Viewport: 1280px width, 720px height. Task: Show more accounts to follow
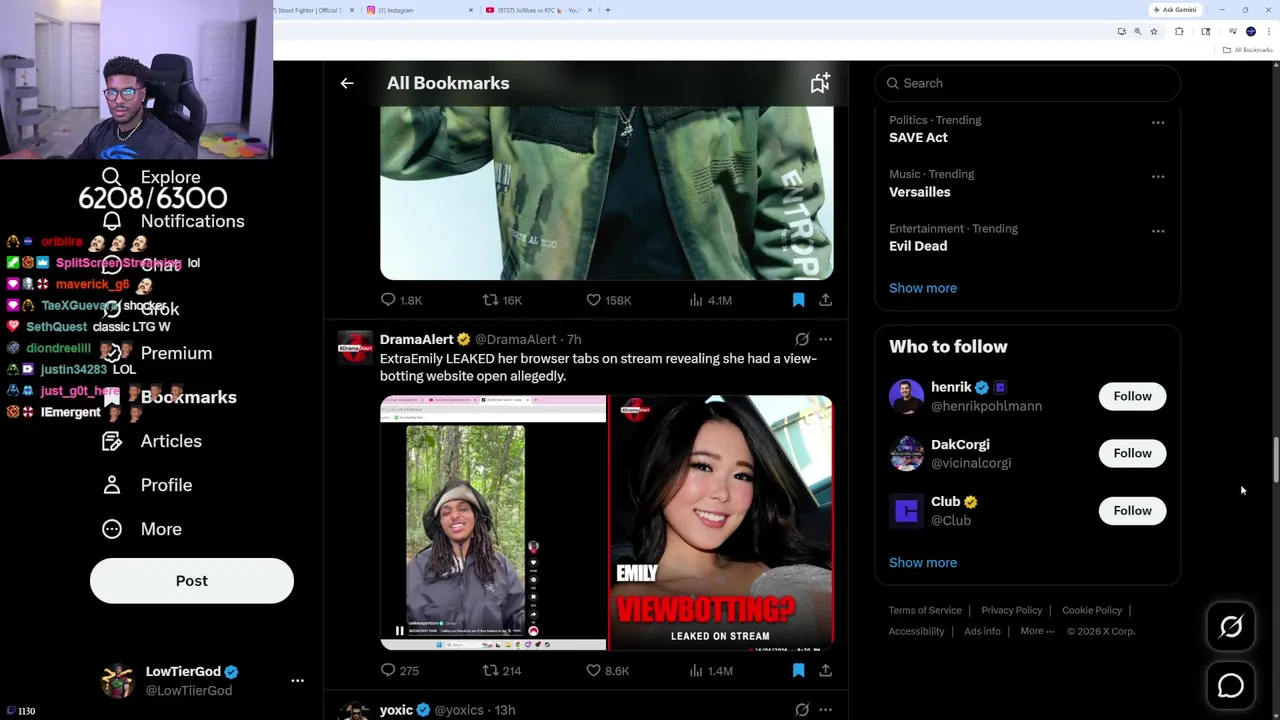coord(923,562)
